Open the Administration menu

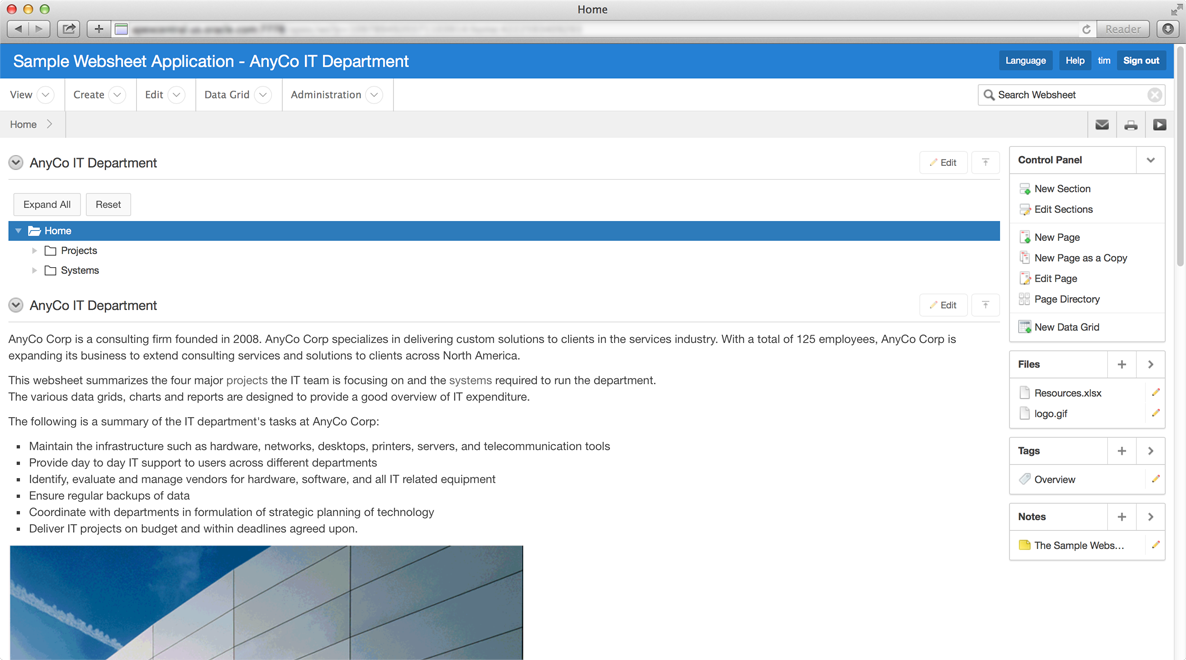pos(335,95)
